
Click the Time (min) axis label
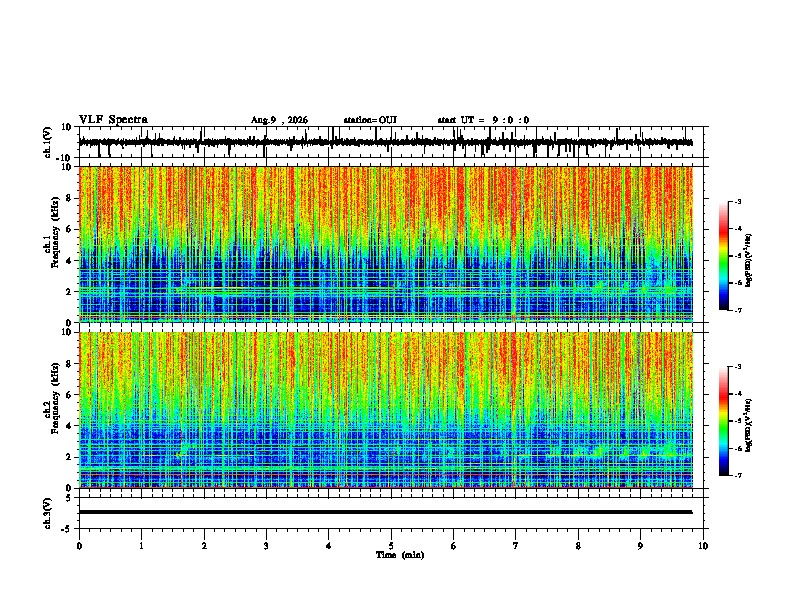[x=400, y=555]
